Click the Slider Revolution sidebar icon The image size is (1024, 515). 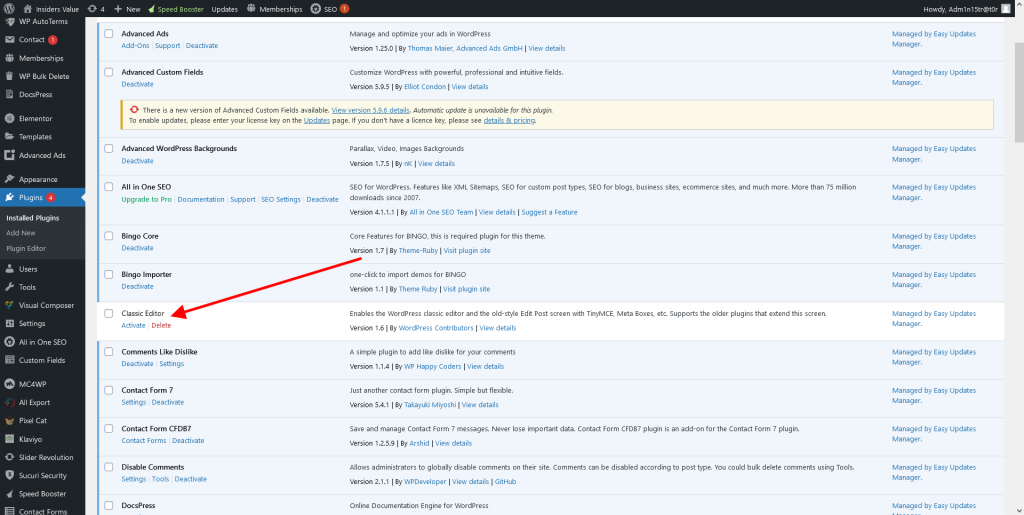tap(9, 458)
